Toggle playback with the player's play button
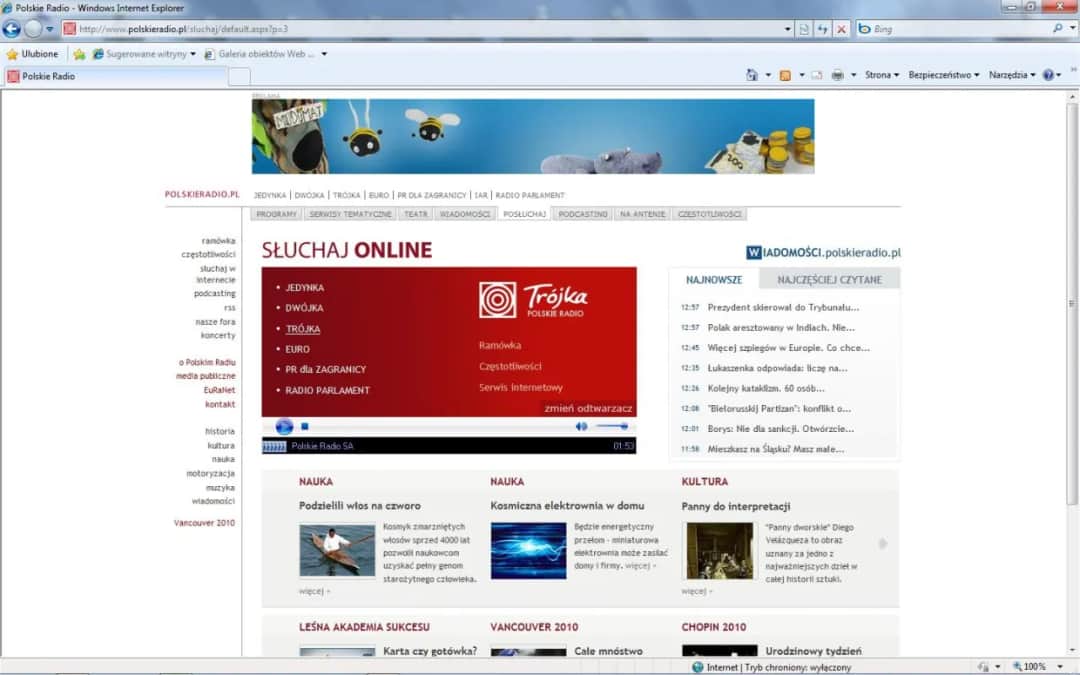 coord(284,425)
